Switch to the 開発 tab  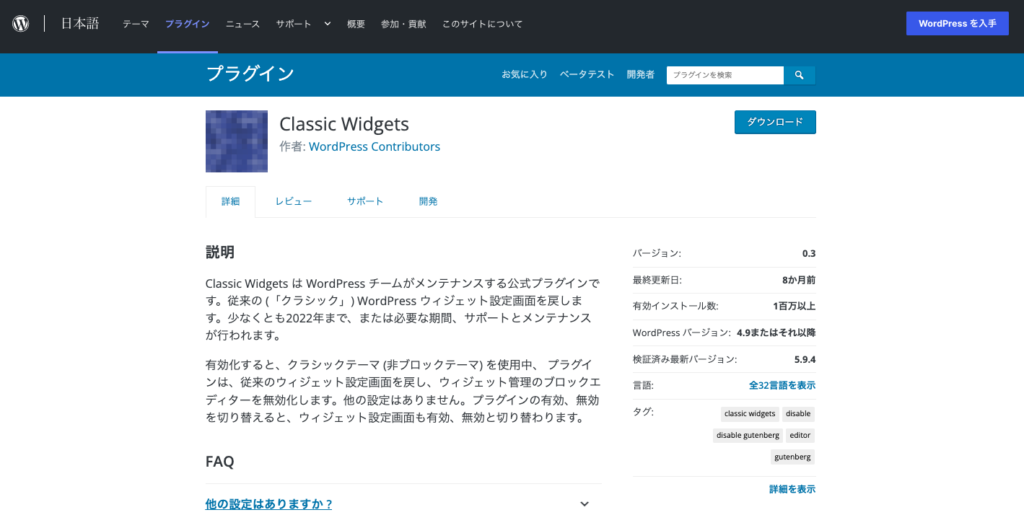pos(428,202)
